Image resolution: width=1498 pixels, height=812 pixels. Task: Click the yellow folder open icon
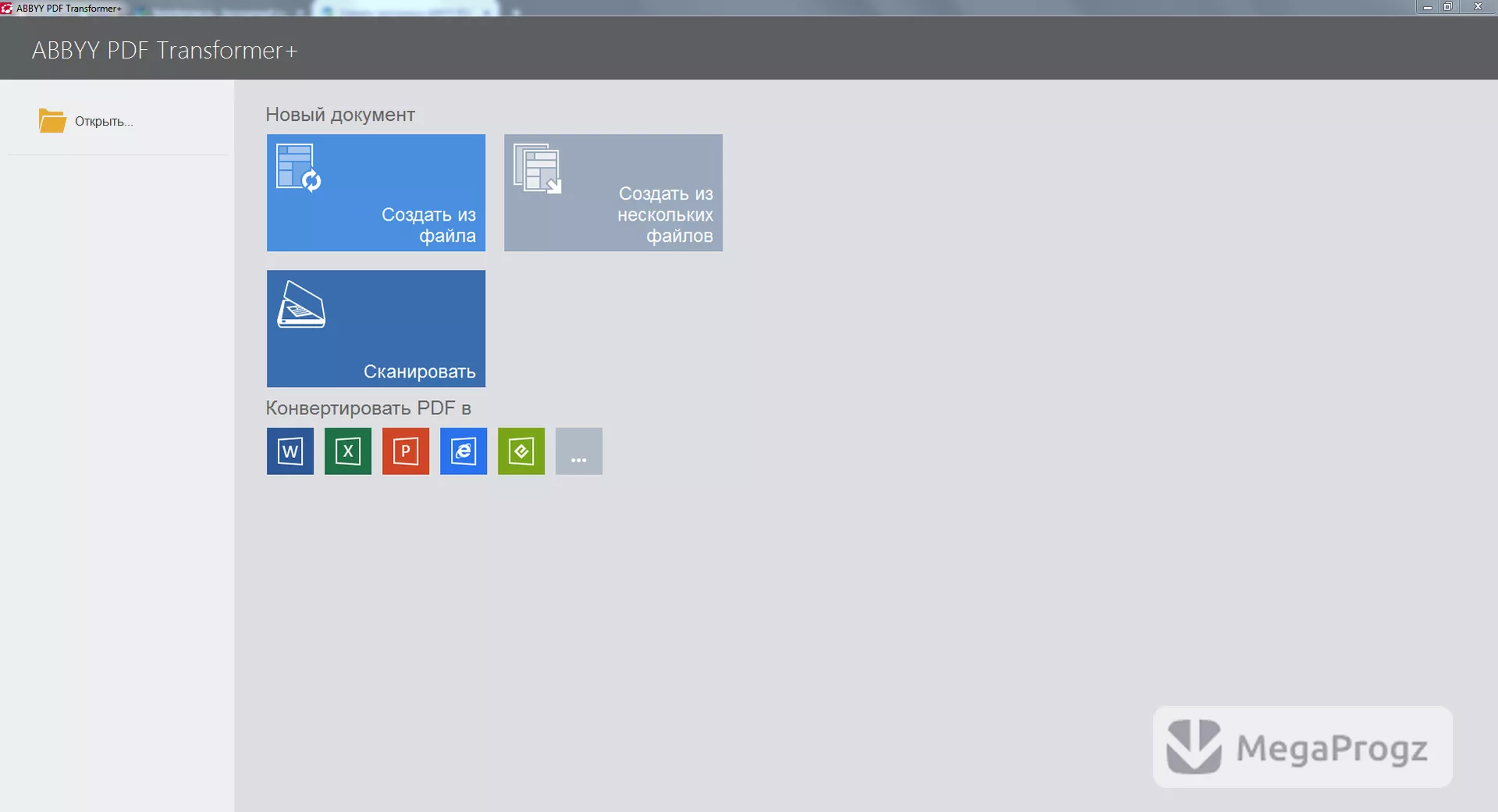[x=52, y=121]
